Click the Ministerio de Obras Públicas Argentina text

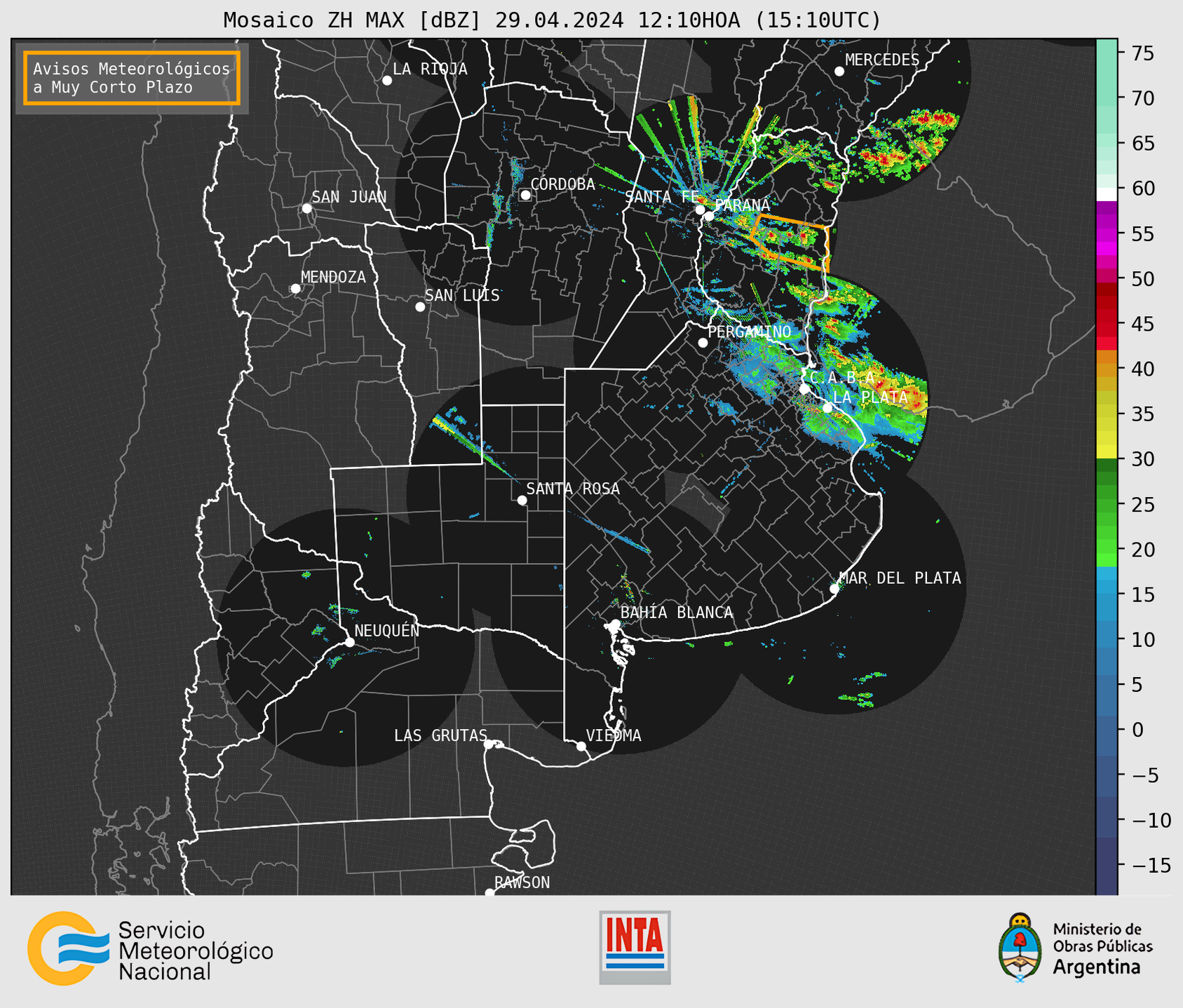coord(1102,948)
